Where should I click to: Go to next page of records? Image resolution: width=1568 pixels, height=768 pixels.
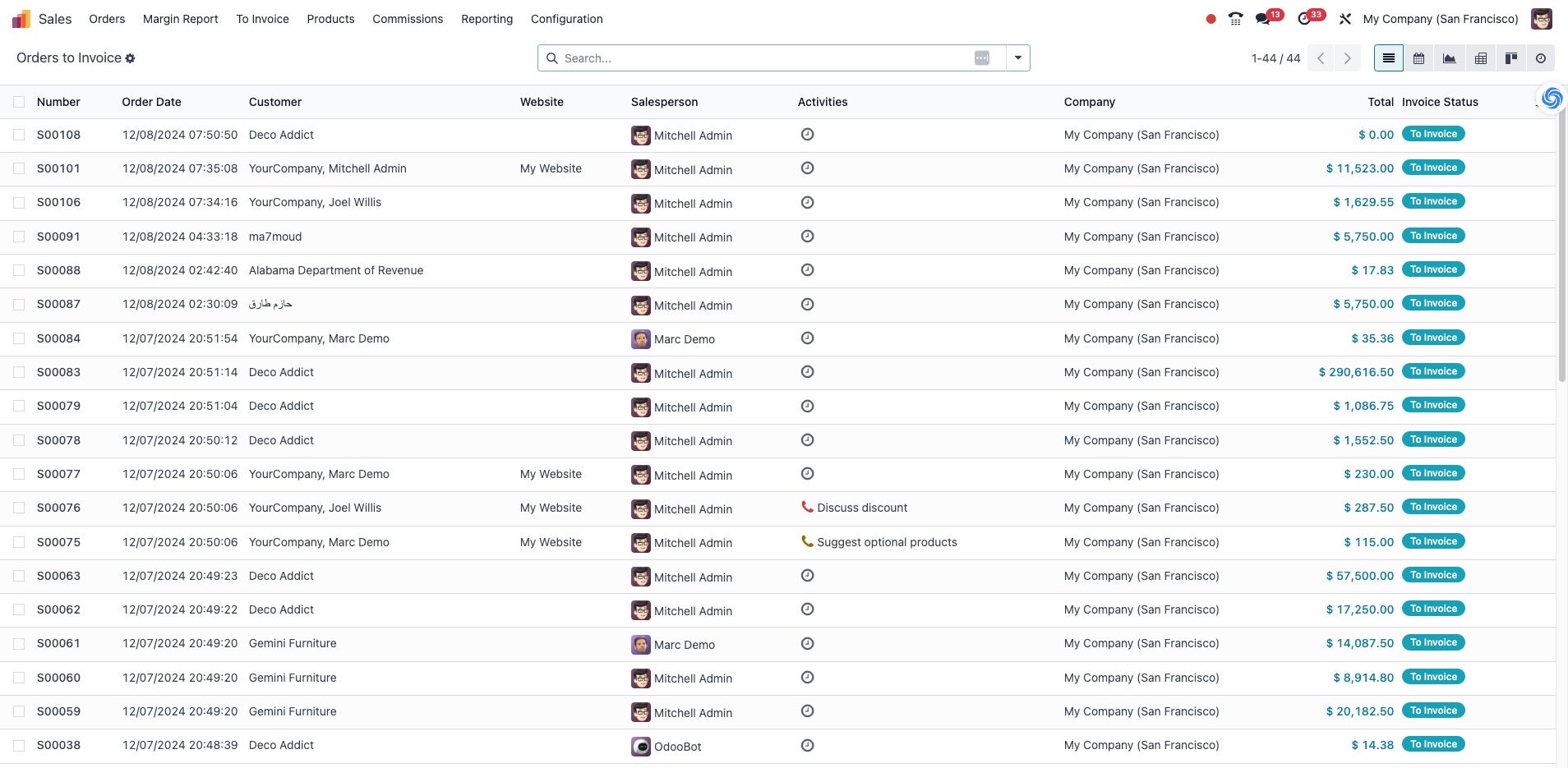click(x=1348, y=58)
